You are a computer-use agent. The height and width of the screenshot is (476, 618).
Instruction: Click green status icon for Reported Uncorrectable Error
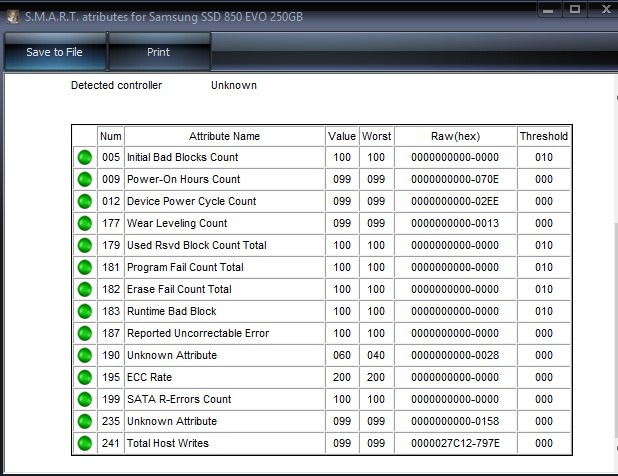(85, 333)
